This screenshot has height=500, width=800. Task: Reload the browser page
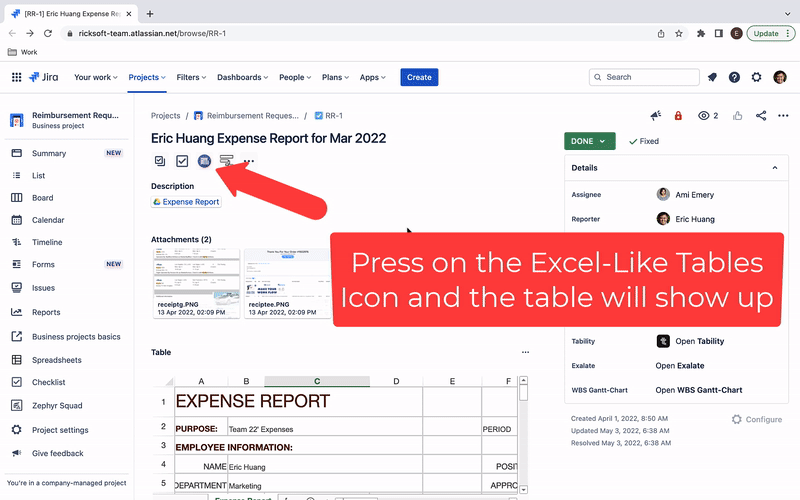pyautogui.click(x=48, y=34)
